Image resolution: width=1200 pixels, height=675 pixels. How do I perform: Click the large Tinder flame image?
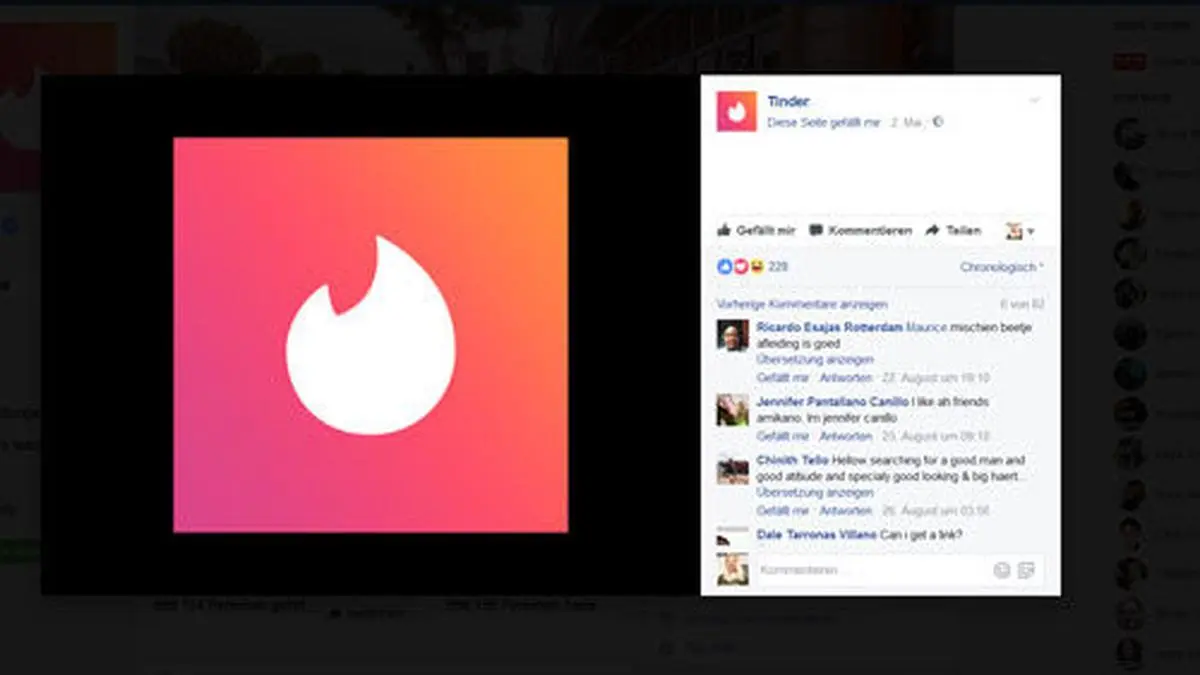point(370,335)
